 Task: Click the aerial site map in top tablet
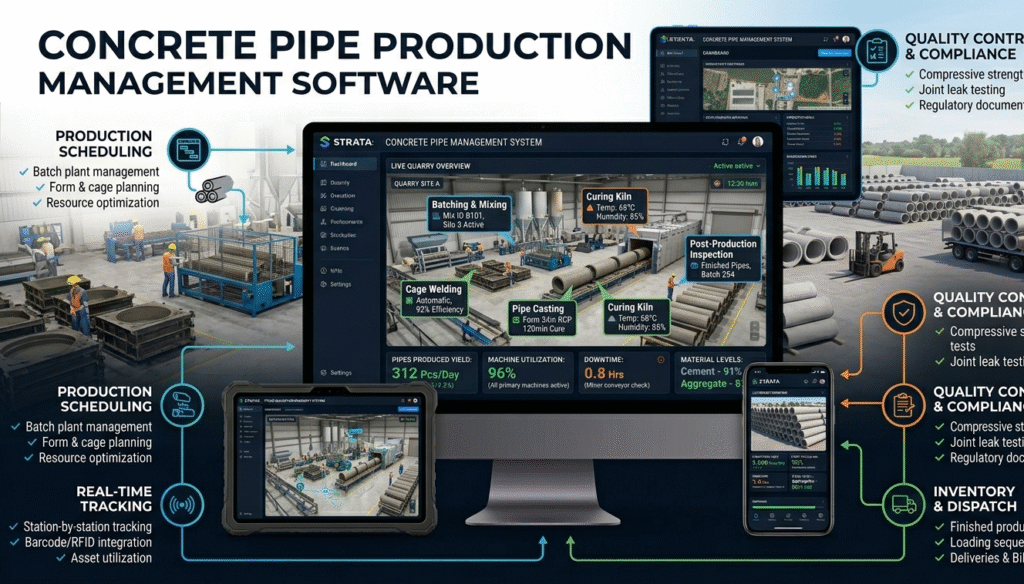(x=776, y=89)
